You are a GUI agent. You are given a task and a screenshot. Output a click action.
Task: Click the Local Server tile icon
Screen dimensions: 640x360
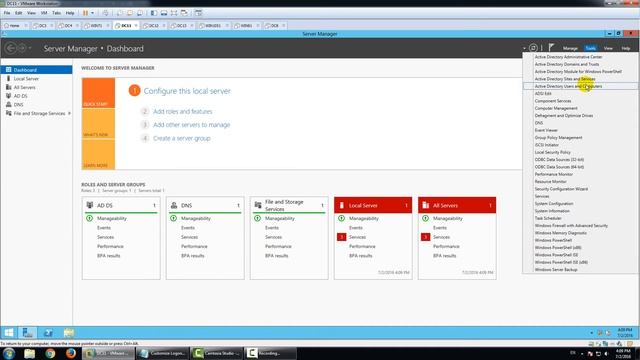point(342,205)
